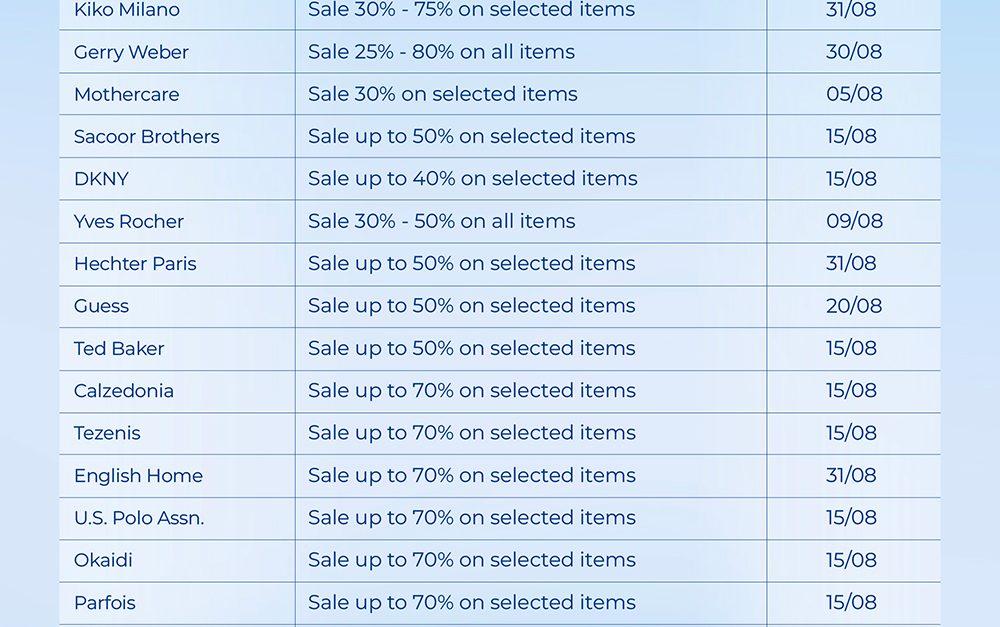Select the Gerry Weber row

(x=131, y=52)
